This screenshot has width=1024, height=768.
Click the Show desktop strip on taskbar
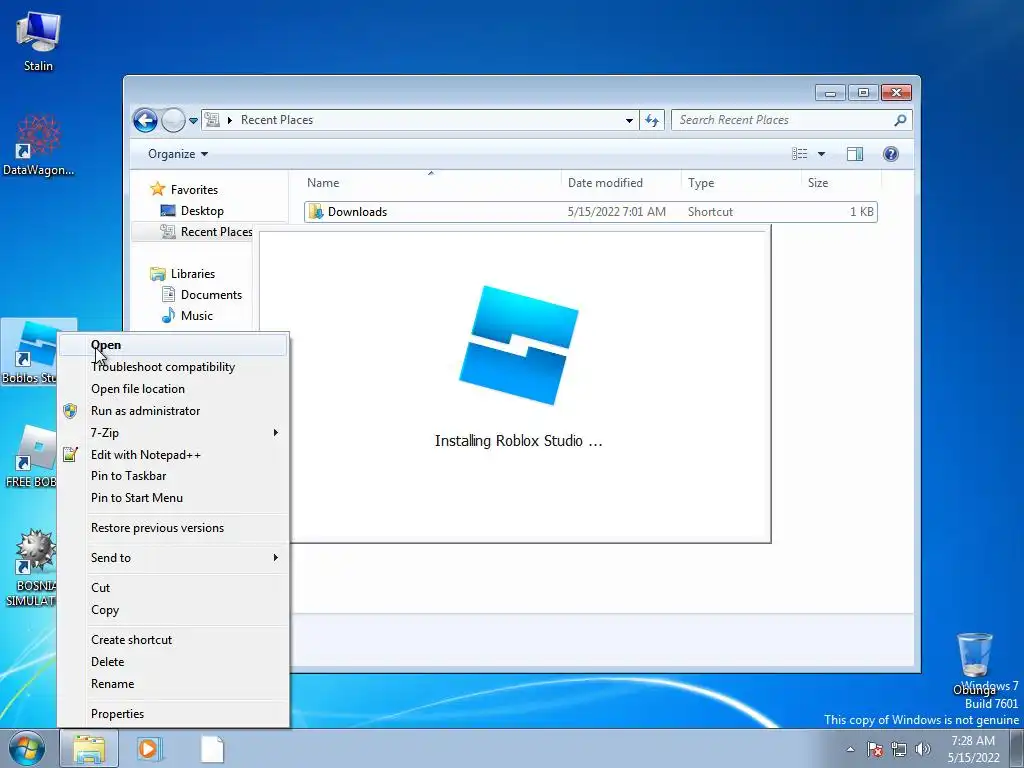click(x=1017, y=749)
